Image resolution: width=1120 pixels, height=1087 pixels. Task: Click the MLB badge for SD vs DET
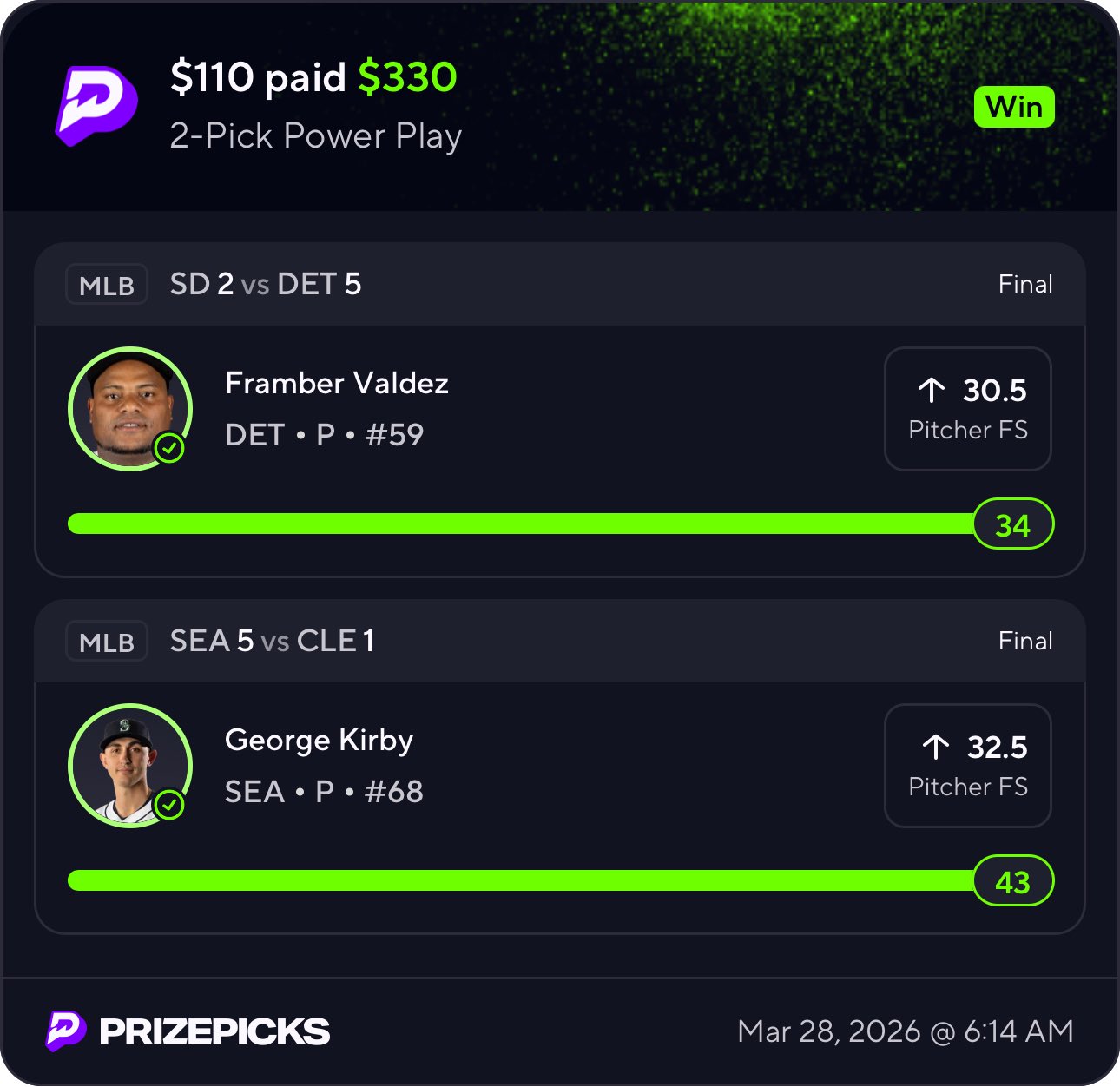pos(106,285)
